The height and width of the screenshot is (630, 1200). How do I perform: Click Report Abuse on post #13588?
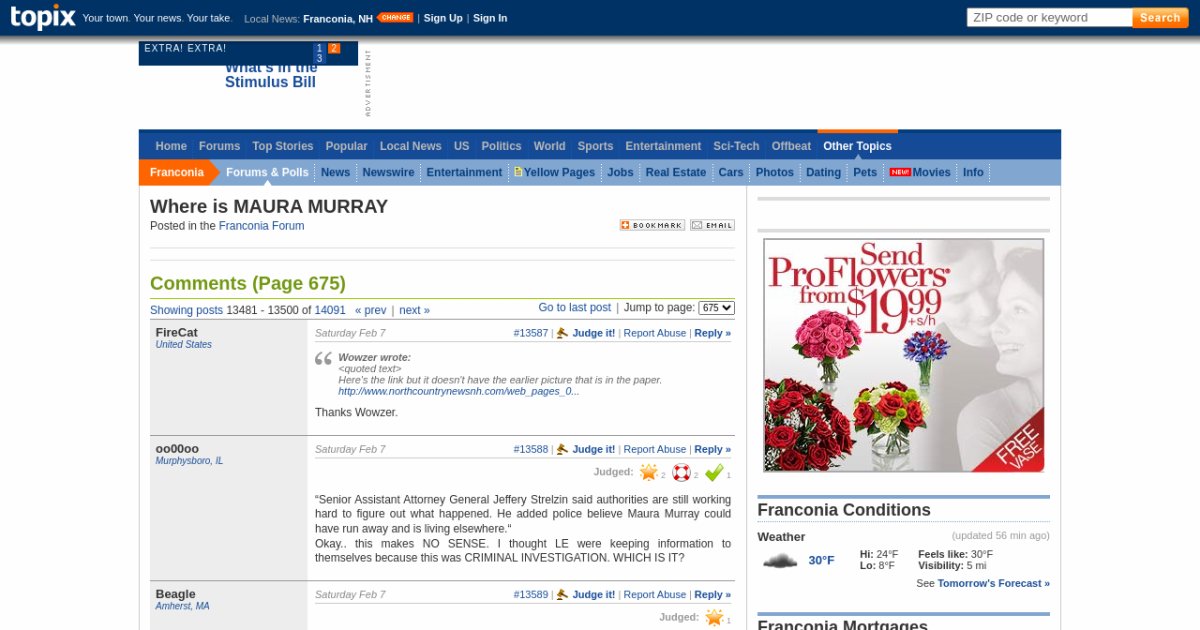655,449
